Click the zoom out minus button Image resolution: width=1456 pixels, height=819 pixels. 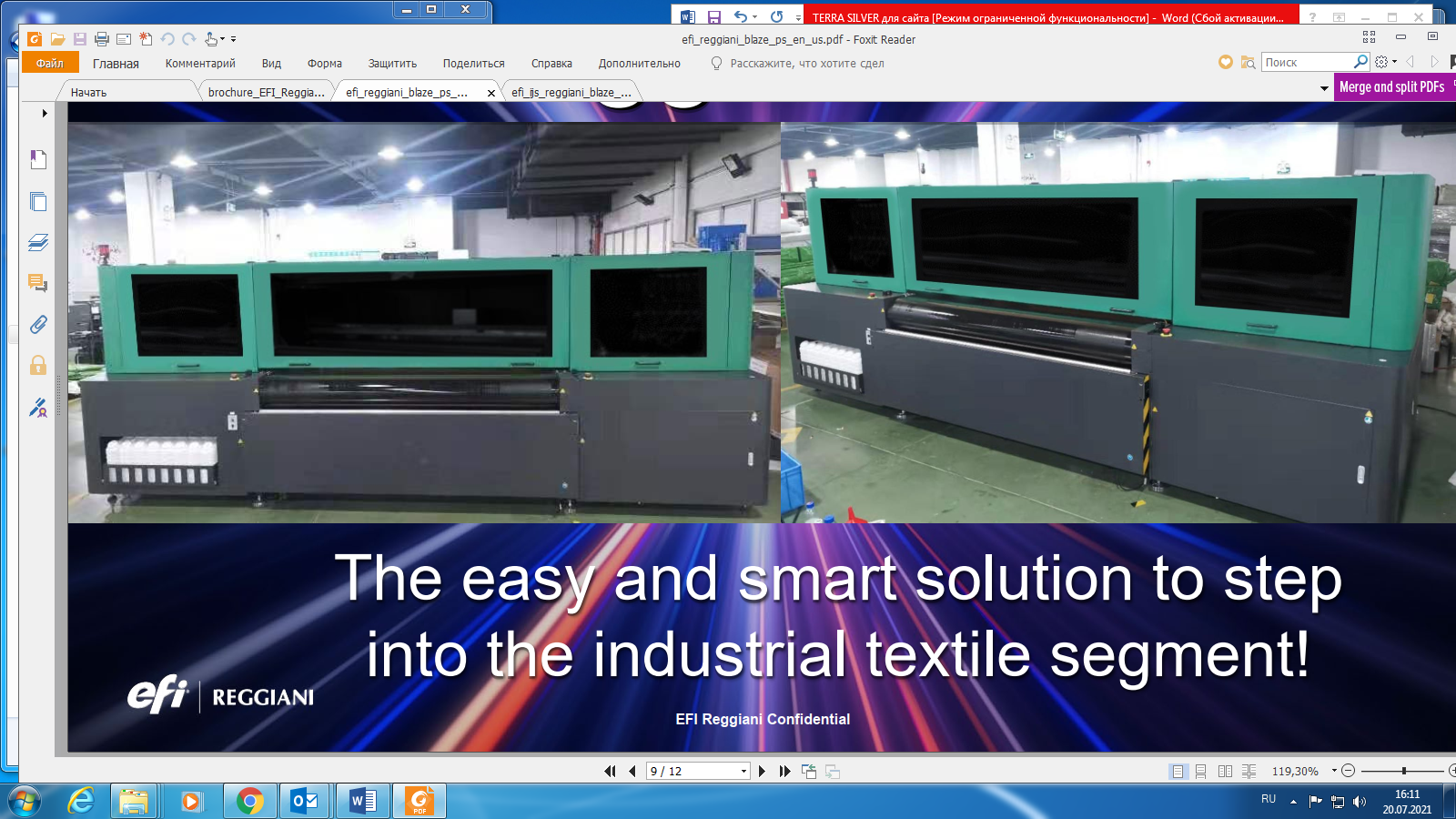pos(1349,771)
